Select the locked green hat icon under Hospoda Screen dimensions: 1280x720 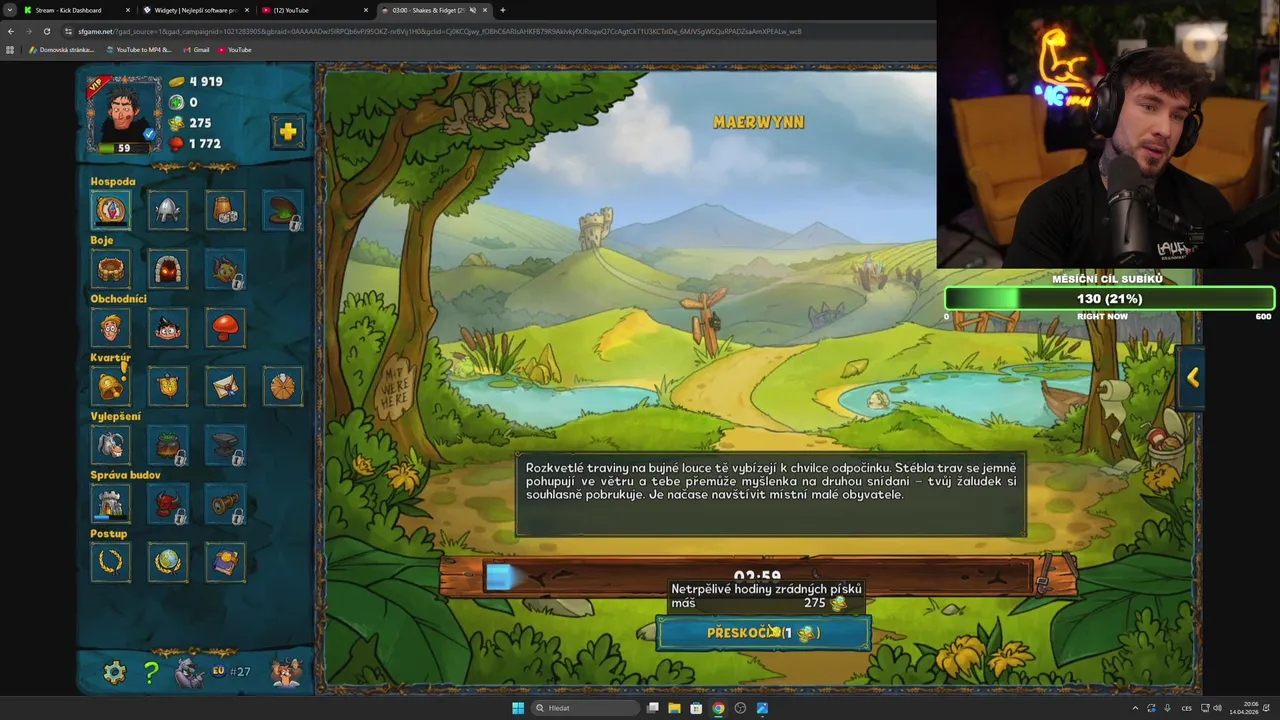[283, 210]
